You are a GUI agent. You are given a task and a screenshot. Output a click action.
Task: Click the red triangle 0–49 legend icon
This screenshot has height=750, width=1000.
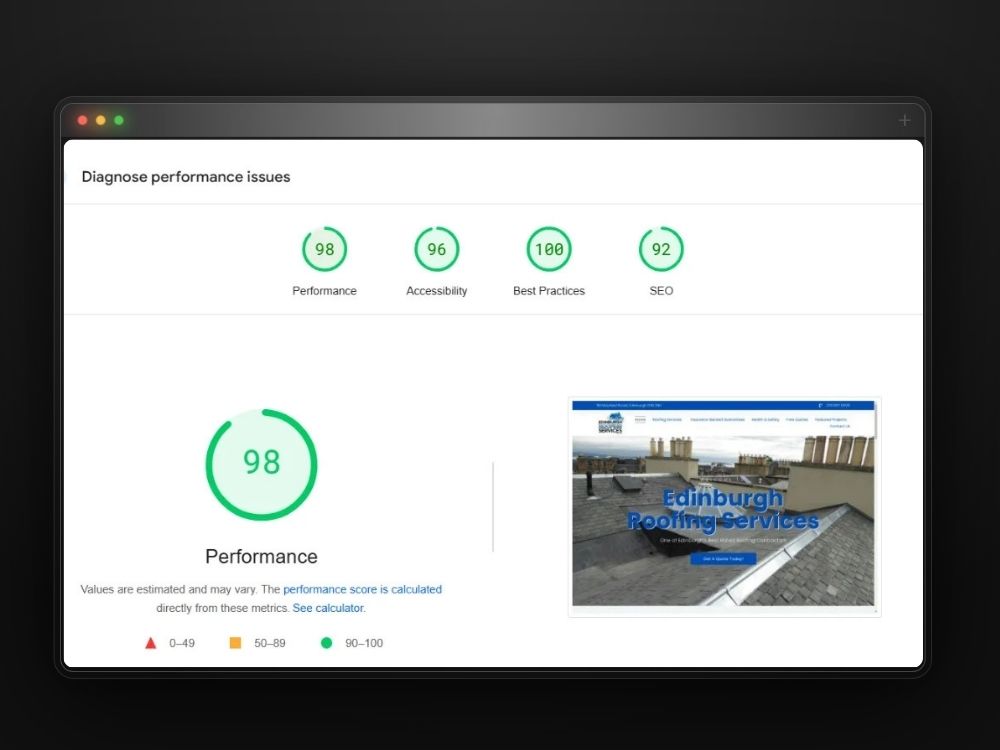tap(151, 643)
